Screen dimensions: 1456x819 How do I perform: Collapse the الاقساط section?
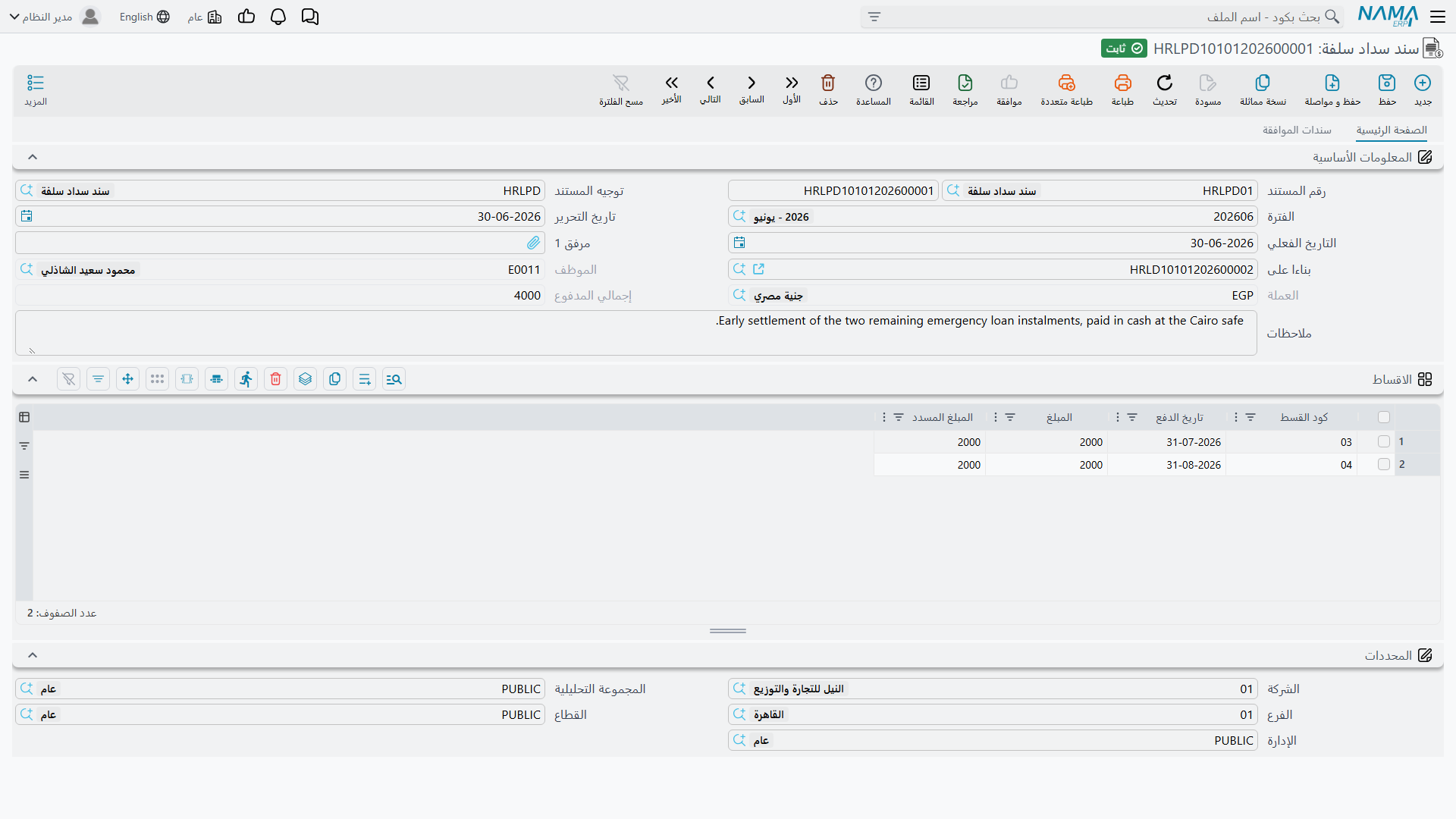(x=33, y=379)
